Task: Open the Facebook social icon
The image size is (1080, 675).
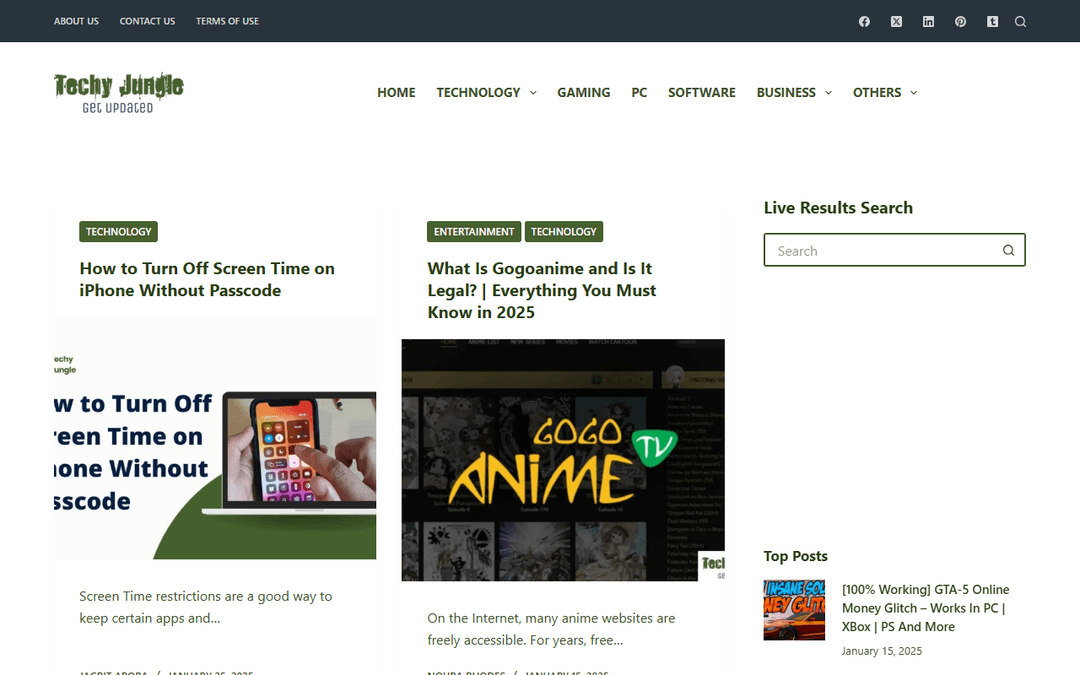Action: tap(864, 21)
